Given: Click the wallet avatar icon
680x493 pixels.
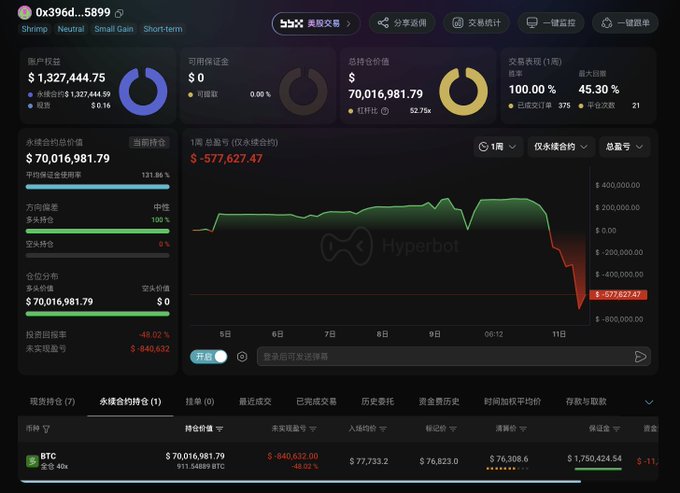Looking at the screenshot, I should [x=25, y=13].
